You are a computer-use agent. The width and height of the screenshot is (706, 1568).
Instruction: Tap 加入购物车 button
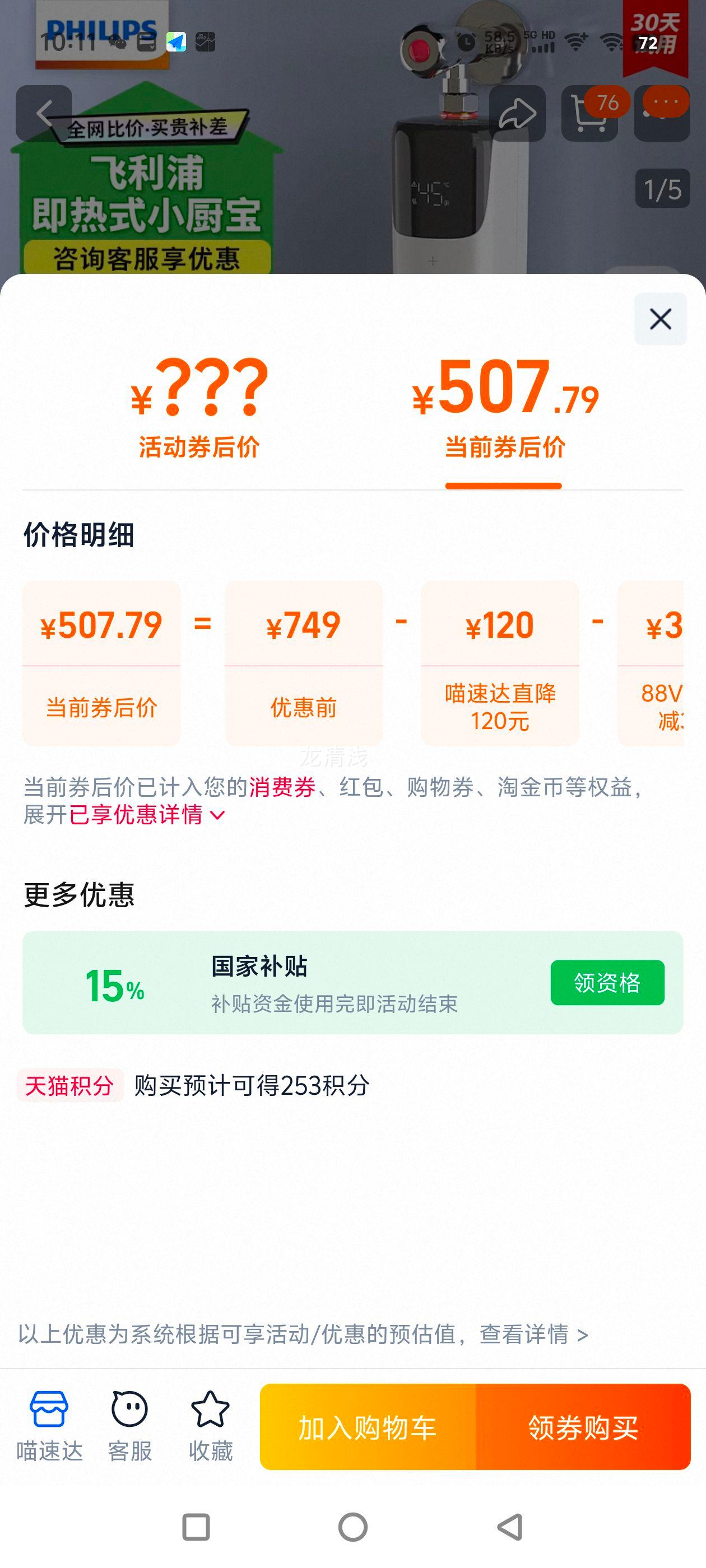point(368,1427)
